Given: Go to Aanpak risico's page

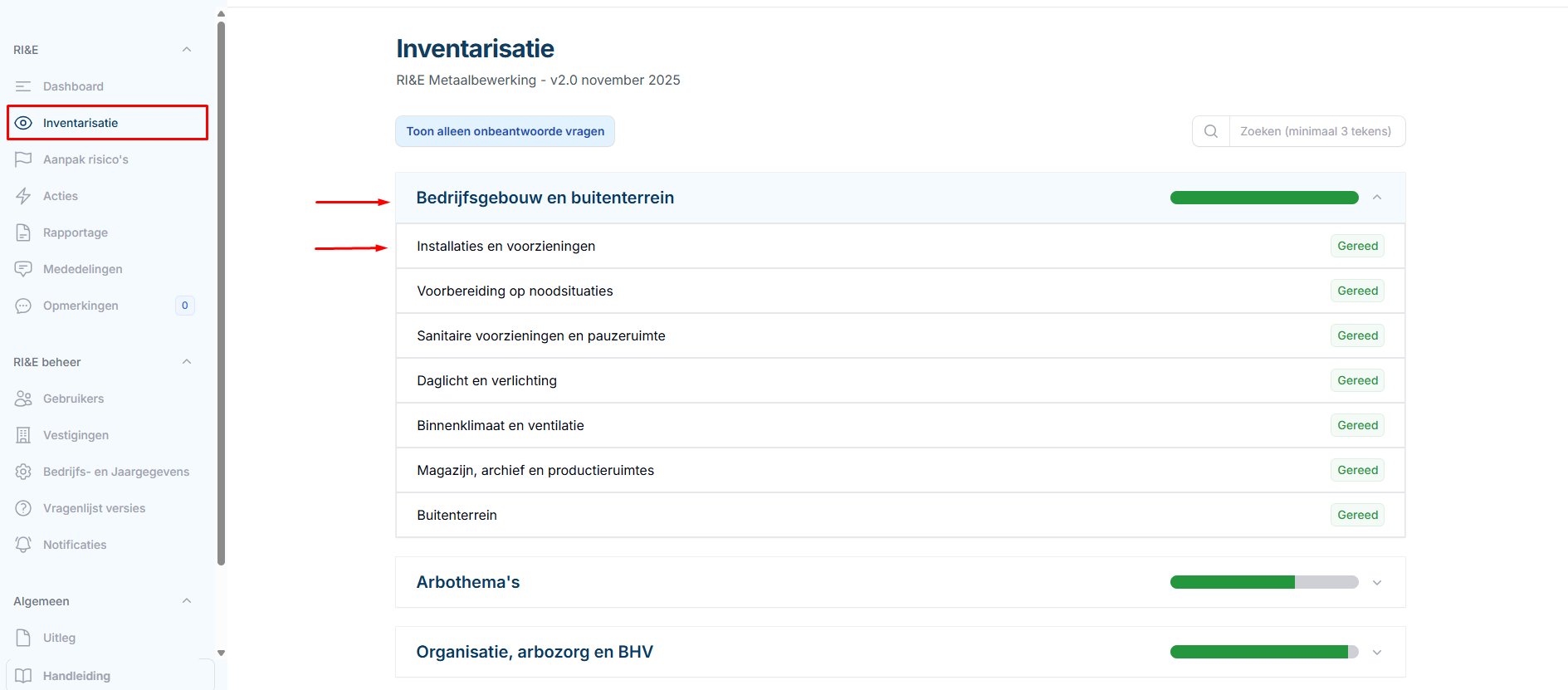Looking at the screenshot, I should point(107,159).
